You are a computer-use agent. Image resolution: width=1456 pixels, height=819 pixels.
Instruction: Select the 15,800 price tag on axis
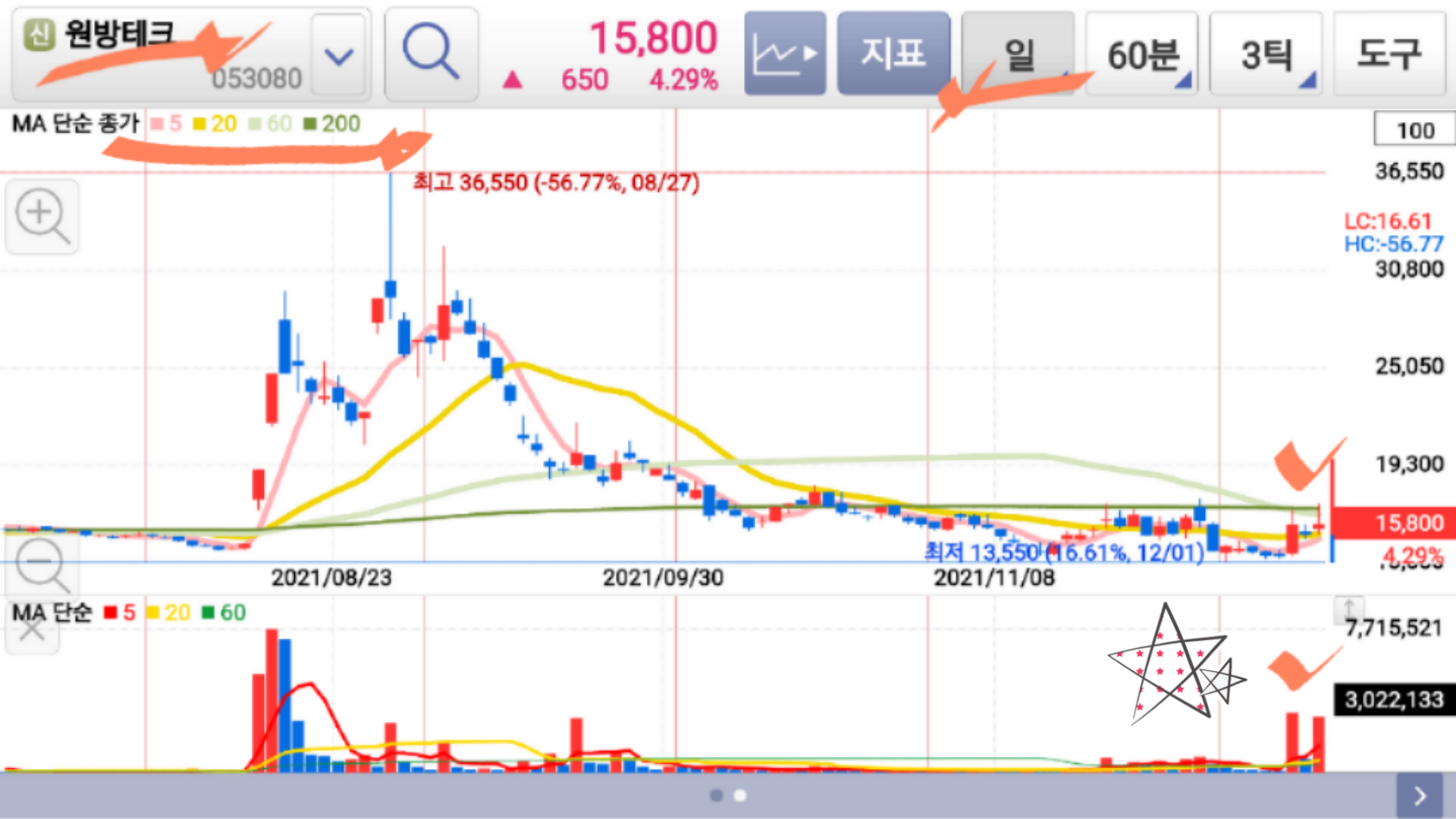1394,523
